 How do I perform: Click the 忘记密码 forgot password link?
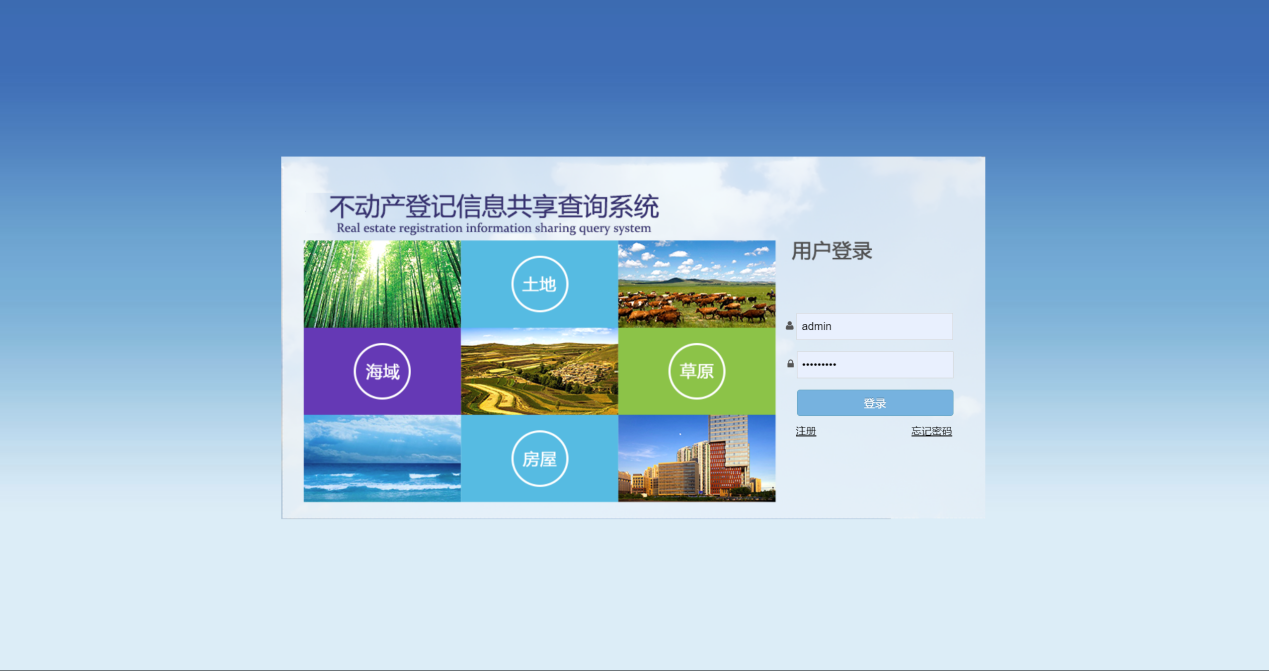point(932,431)
